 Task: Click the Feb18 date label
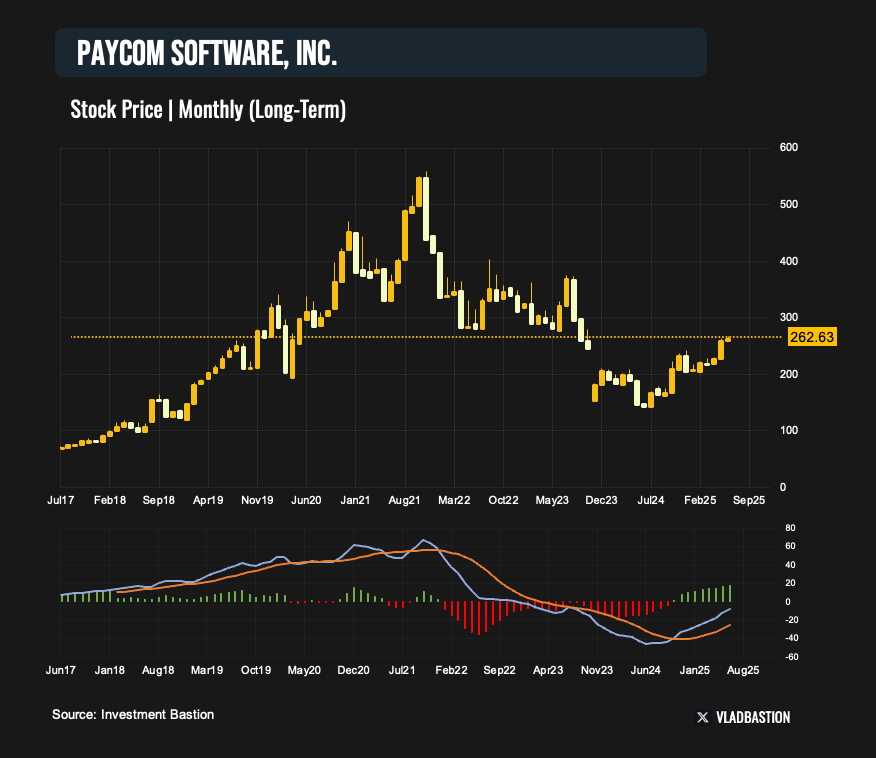tap(110, 500)
